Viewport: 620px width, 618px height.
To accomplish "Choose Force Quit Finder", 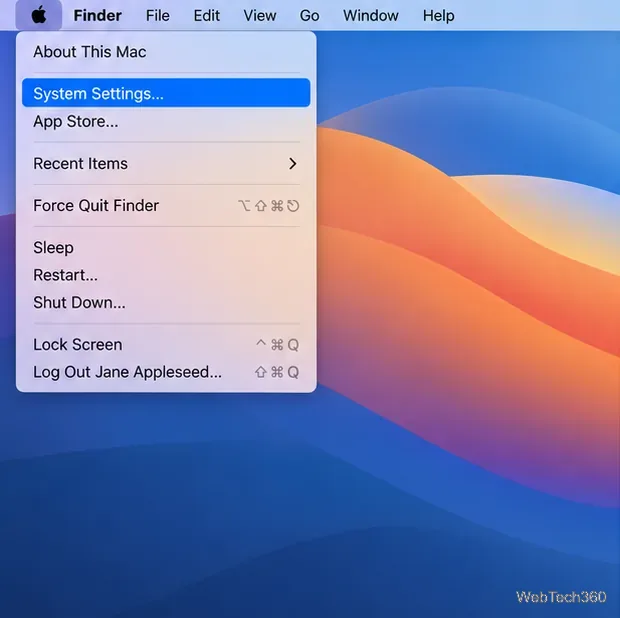I will pyautogui.click(x=166, y=206).
